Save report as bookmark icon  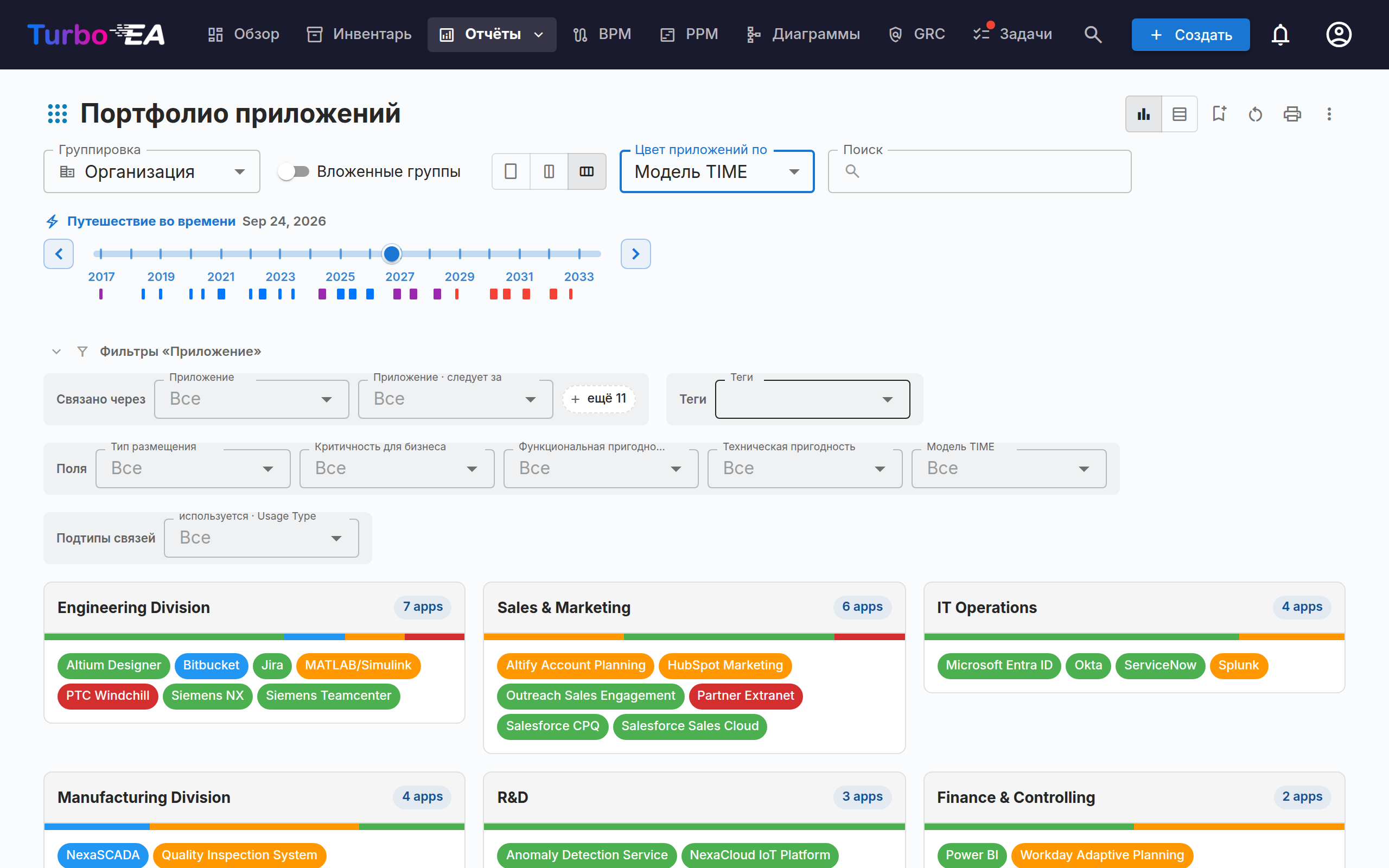click(x=1219, y=114)
